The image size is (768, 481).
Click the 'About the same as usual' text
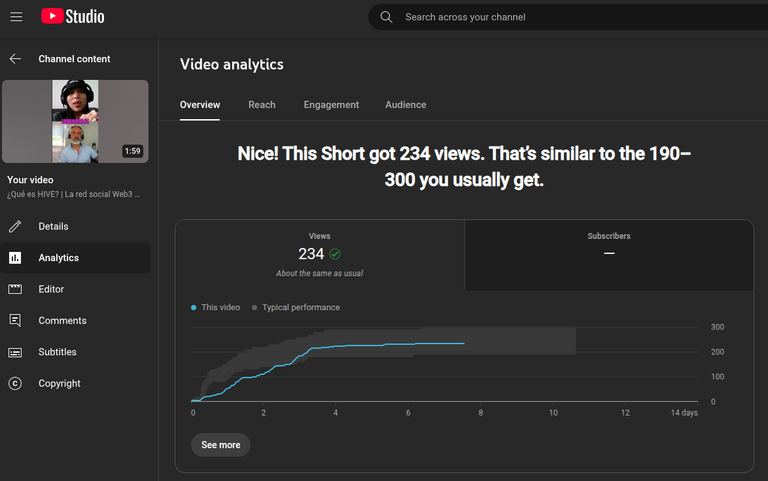coord(319,273)
